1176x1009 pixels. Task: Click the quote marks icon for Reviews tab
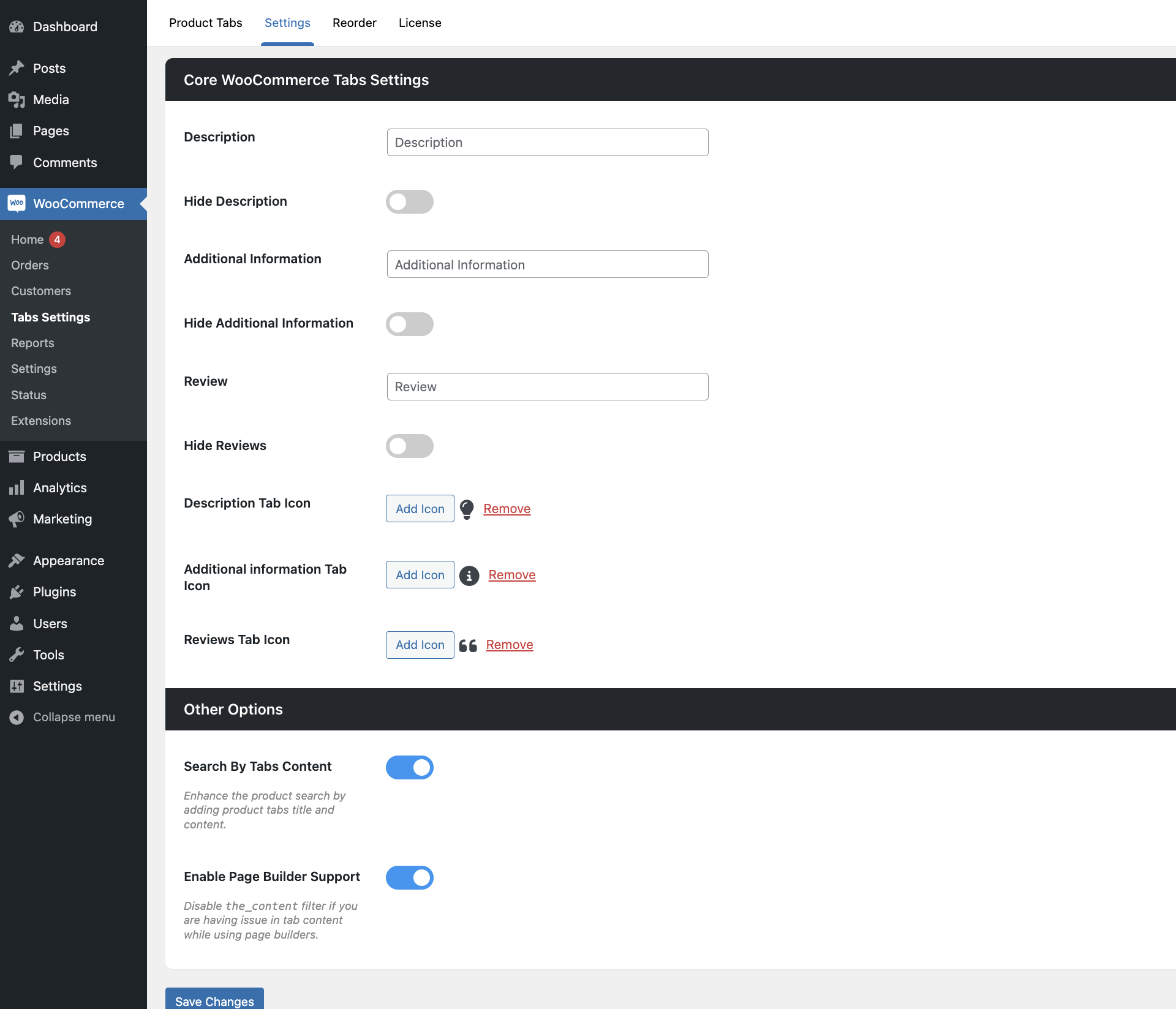(x=468, y=645)
